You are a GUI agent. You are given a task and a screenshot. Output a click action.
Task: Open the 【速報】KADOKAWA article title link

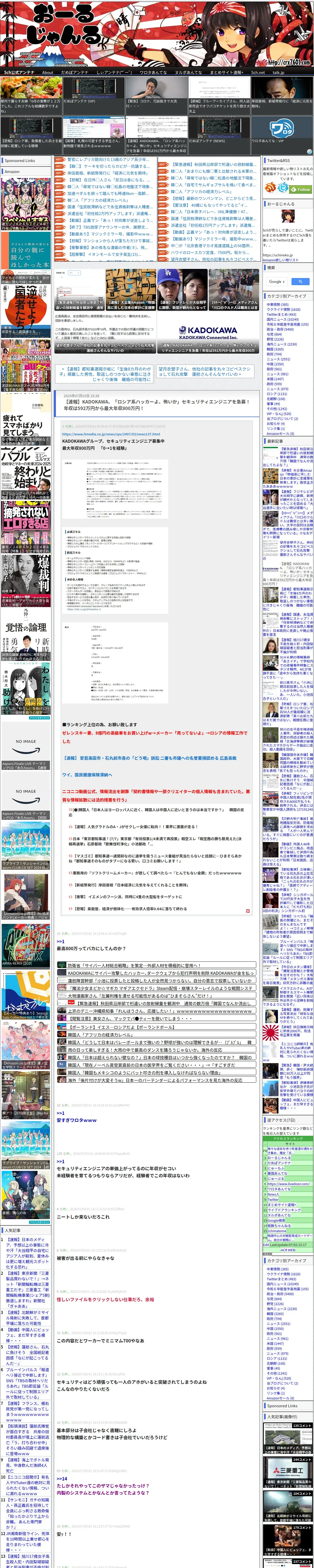coord(156,405)
